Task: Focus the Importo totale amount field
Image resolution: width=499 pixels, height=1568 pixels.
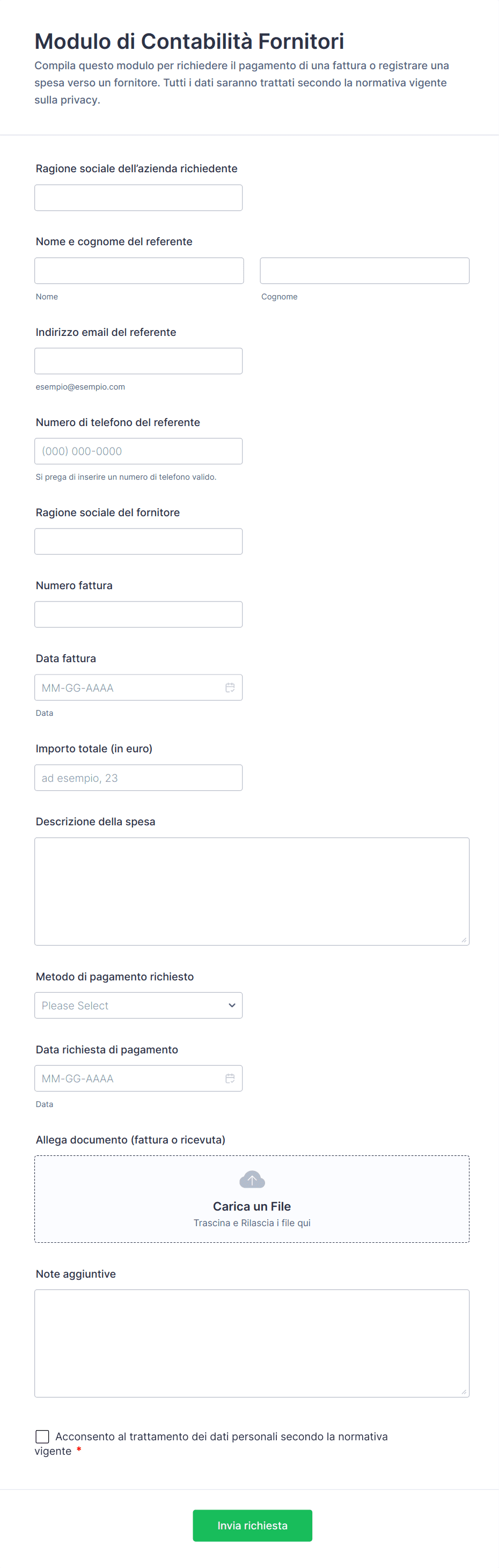Action: [x=138, y=778]
